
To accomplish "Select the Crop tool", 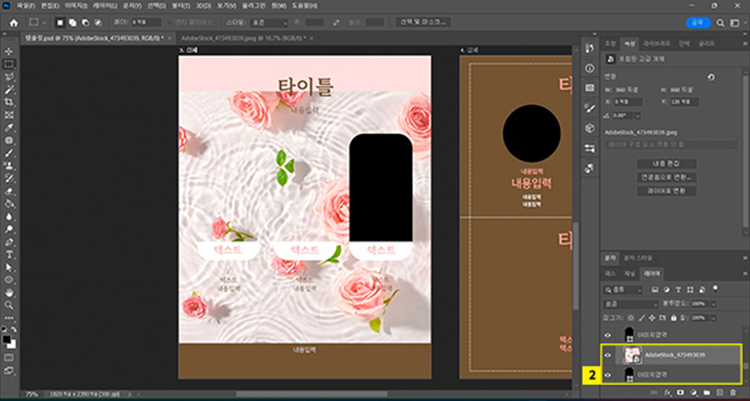I will (9, 101).
